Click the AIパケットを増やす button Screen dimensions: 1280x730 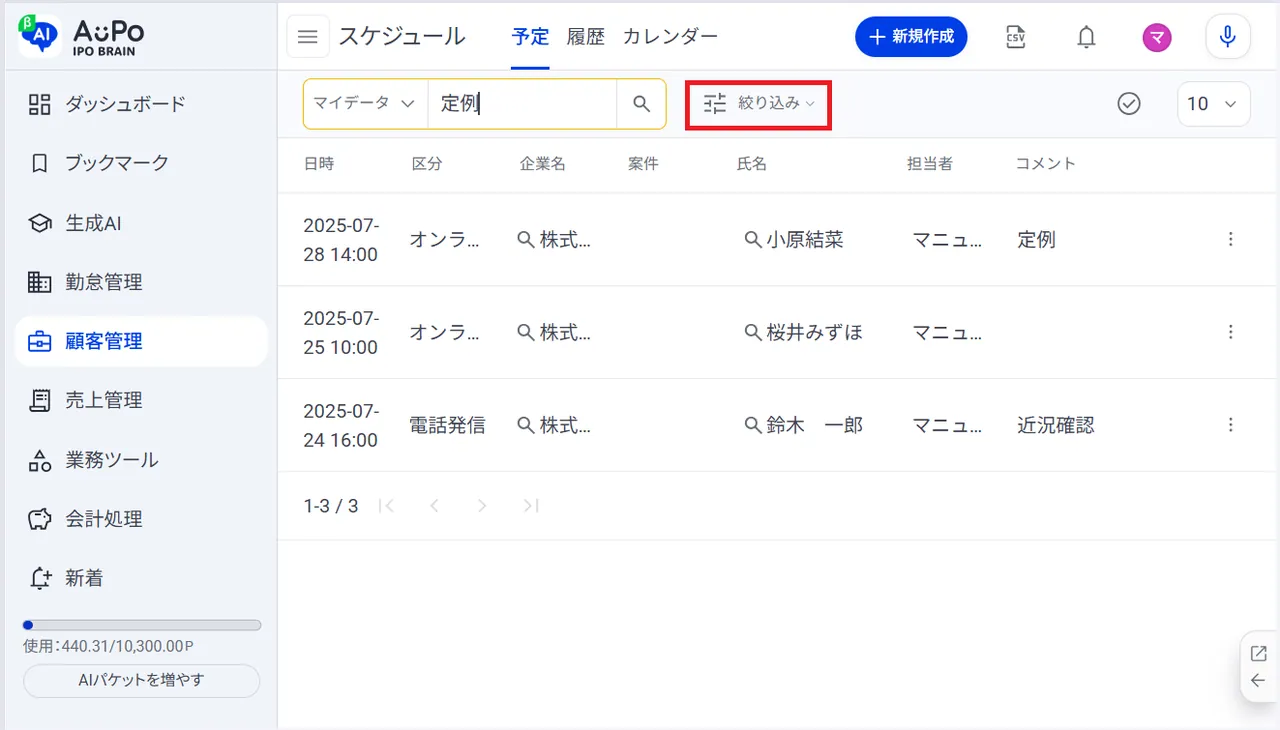tap(141, 680)
